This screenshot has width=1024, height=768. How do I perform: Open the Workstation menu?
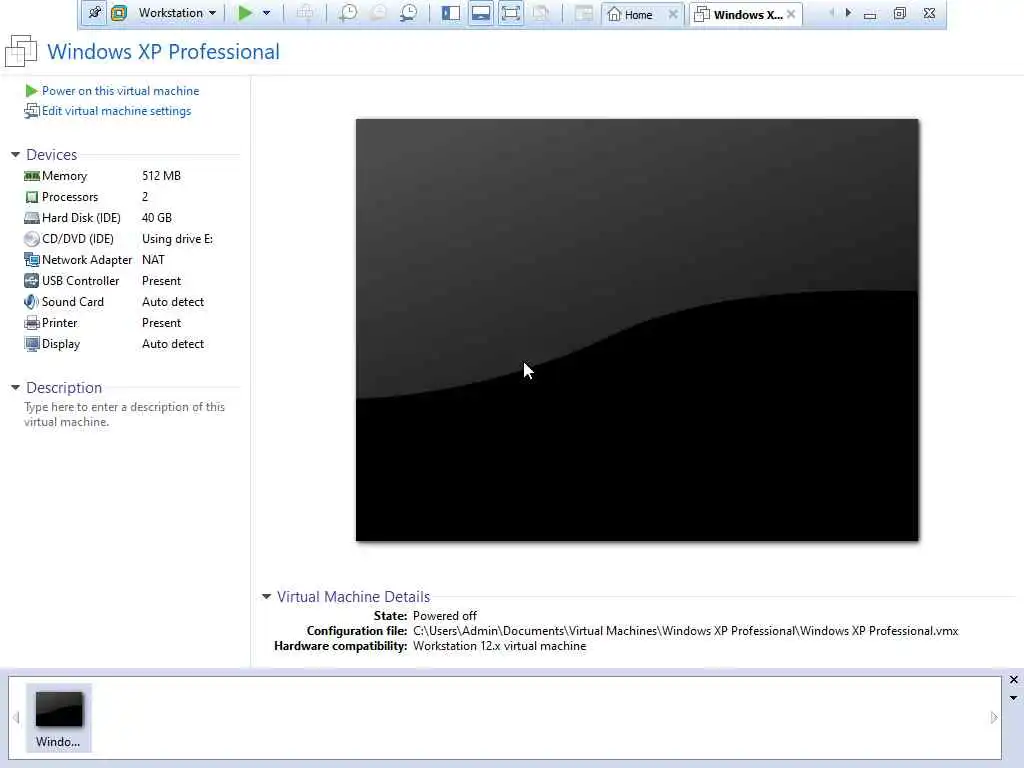[176, 13]
